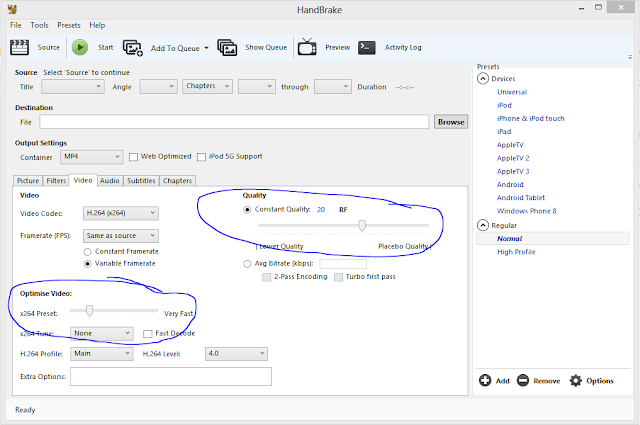Enable the Fast Decode checkbox
This screenshot has height=425, width=640.
(x=148, y=334)
